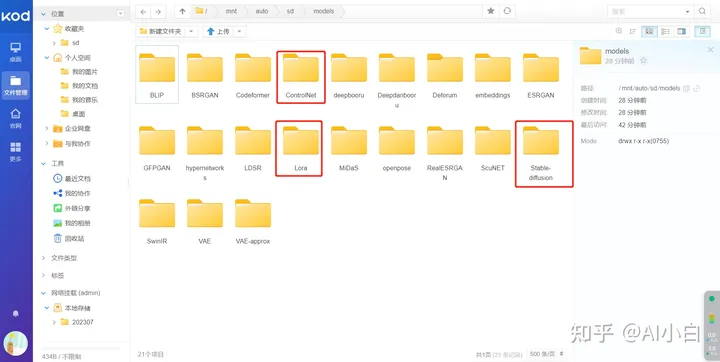Expand the sd favorite folder
Viewport: 720px width, 362px height.
coord(54,43)
